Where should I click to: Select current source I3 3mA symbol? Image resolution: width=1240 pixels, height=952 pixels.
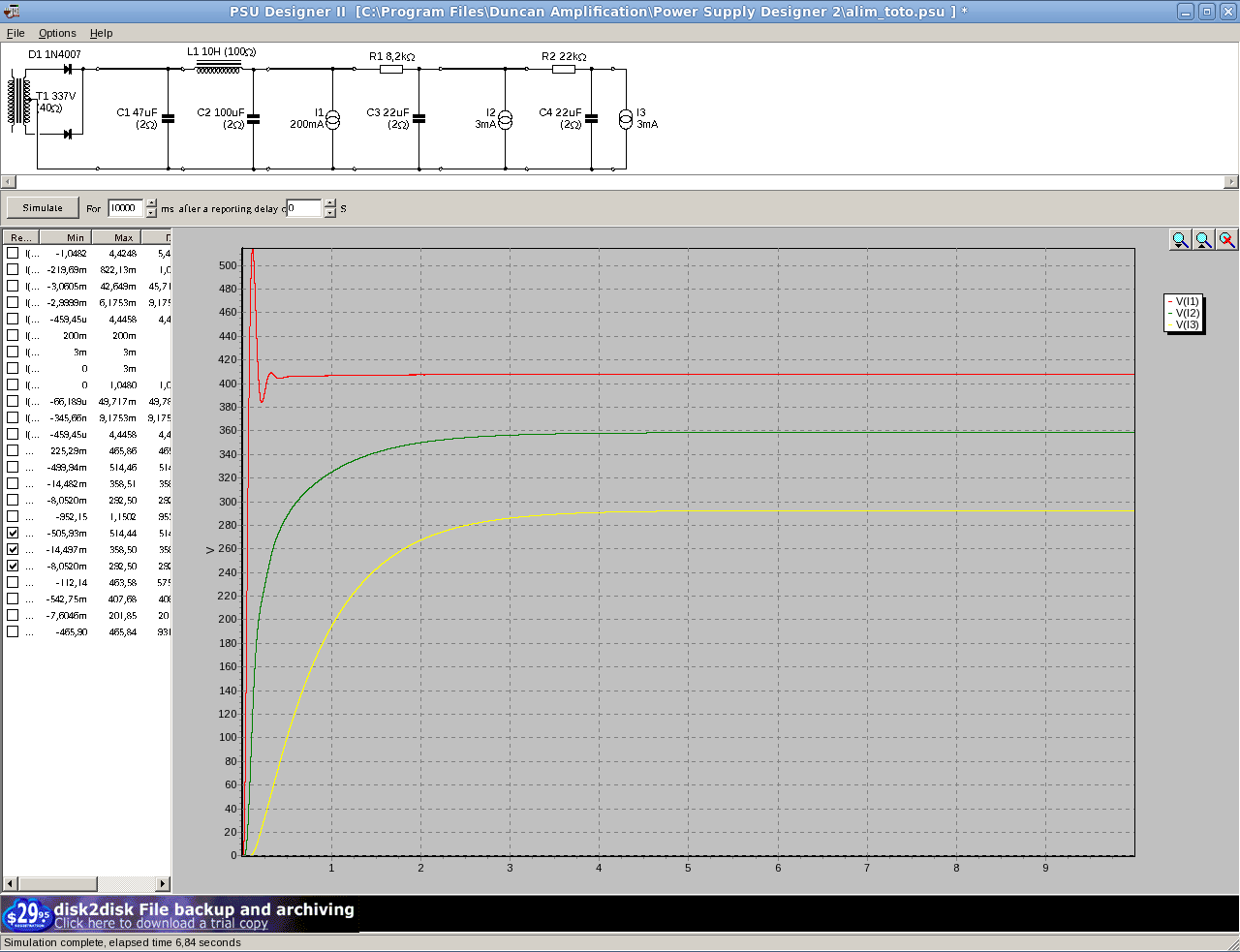click(626, 119)
